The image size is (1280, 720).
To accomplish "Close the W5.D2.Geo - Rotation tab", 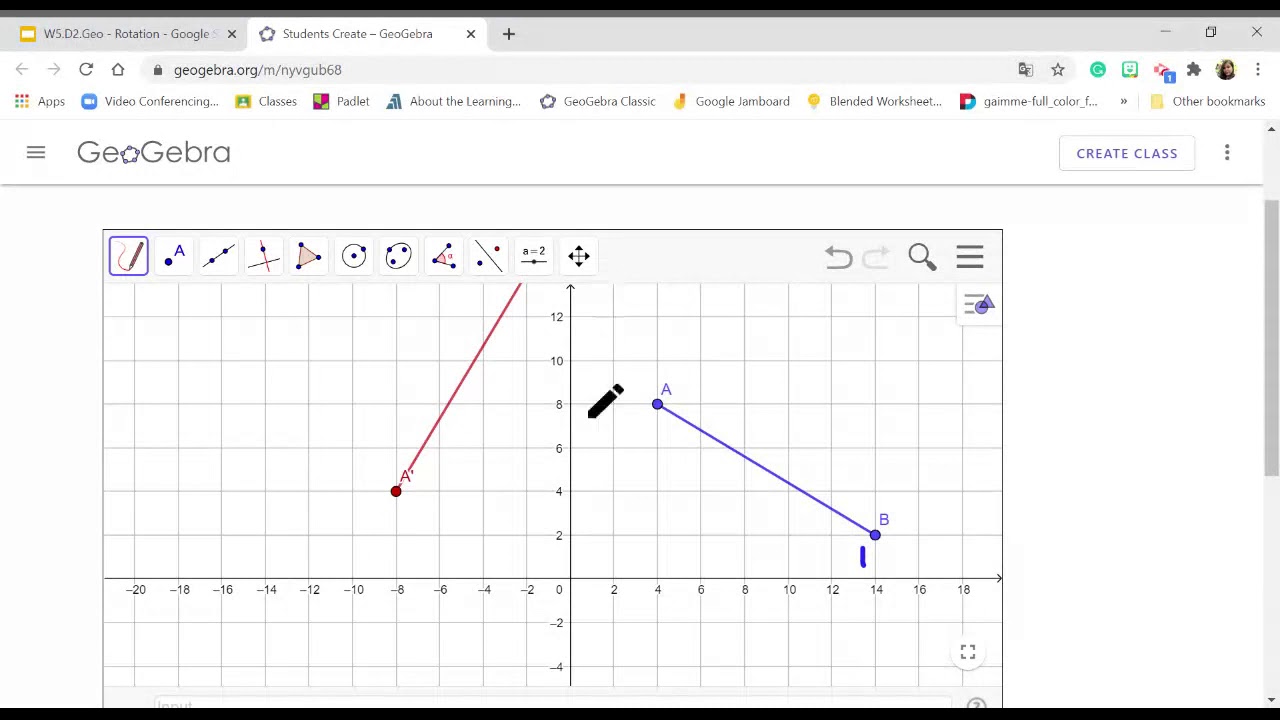I will (x=232, y=34).
